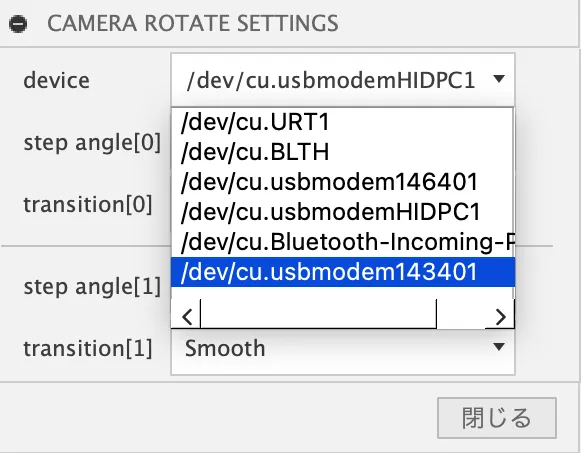Open the device dropdown arrow

(x=499, y=79)
